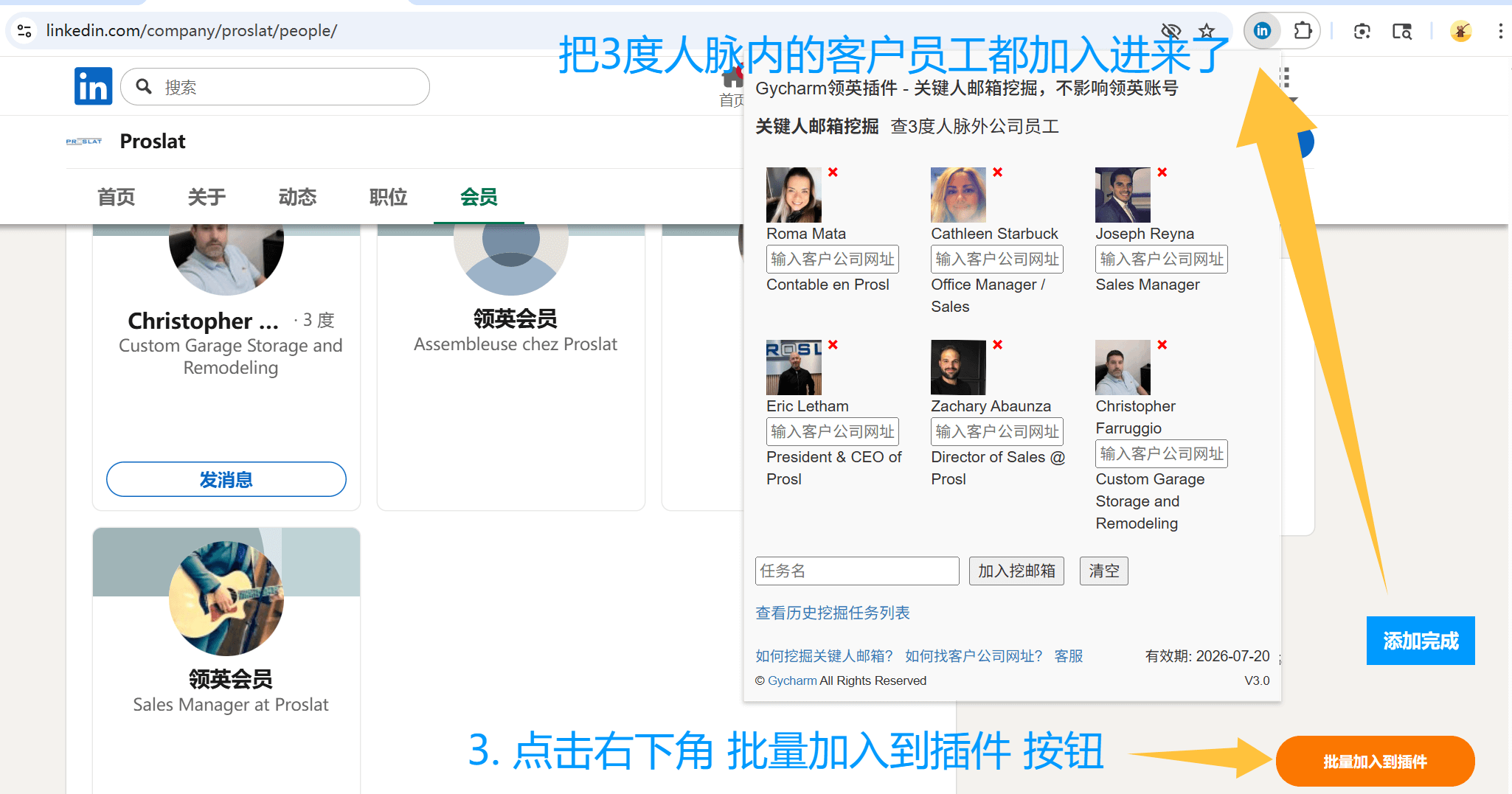Click 'President & CEO of Prosl' title text
This screenshot has height=794, width=1512.
coord(833,468)
